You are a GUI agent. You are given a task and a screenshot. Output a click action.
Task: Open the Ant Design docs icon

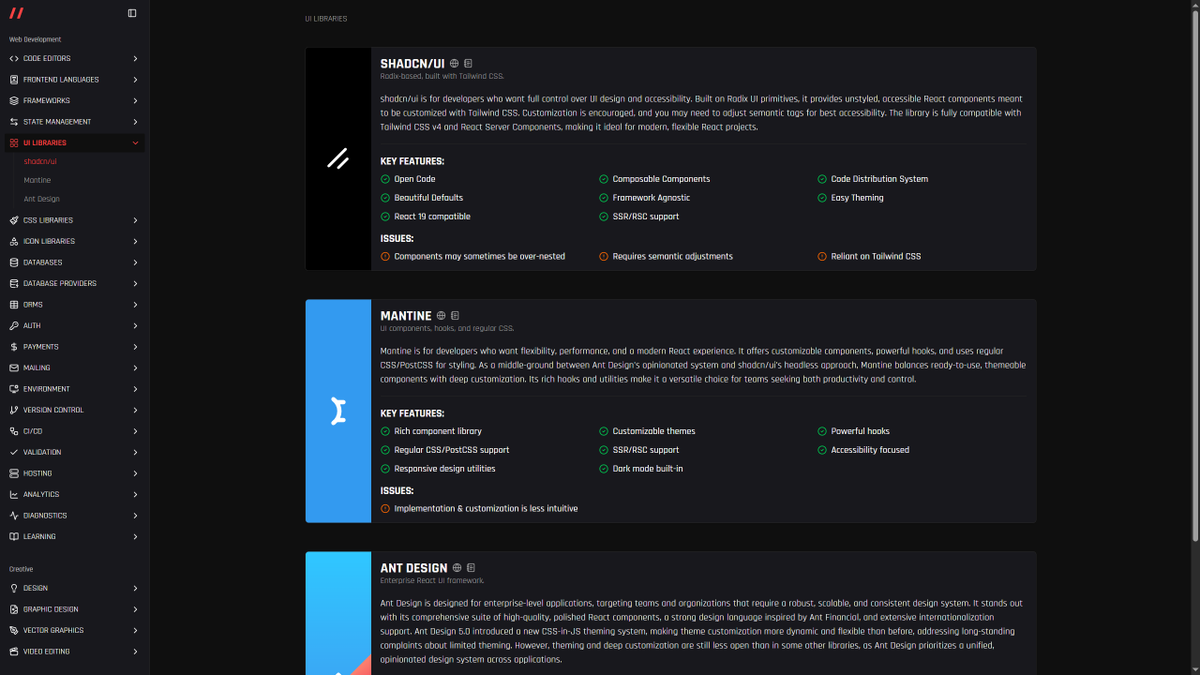(471, 568)
